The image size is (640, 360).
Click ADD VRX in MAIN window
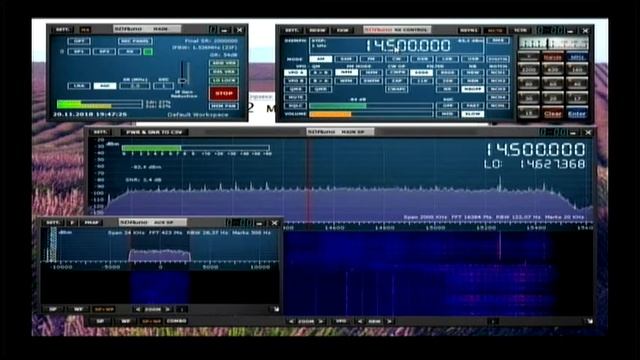point(224,63)
